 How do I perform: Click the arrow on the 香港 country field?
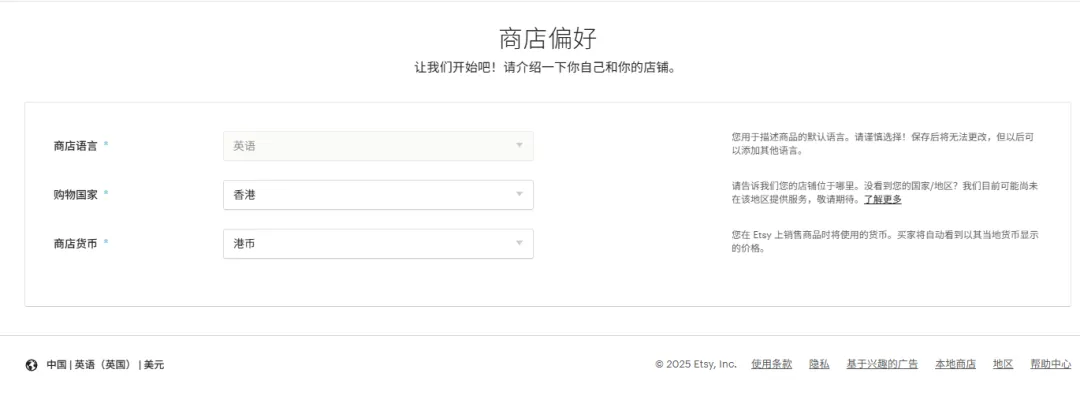[x=519, y=195]
